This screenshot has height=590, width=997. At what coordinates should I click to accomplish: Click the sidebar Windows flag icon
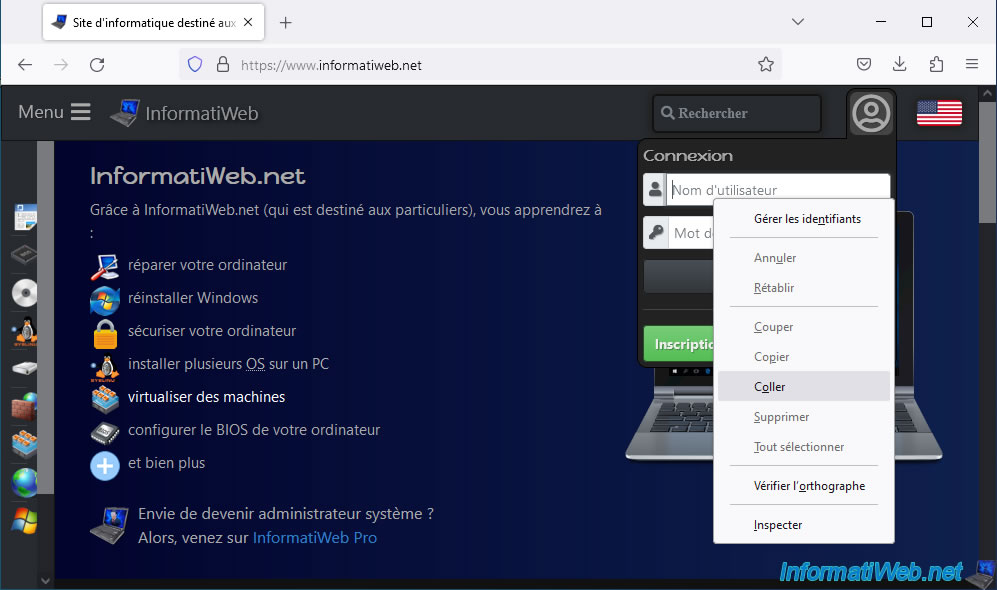(x=25, y=521)
